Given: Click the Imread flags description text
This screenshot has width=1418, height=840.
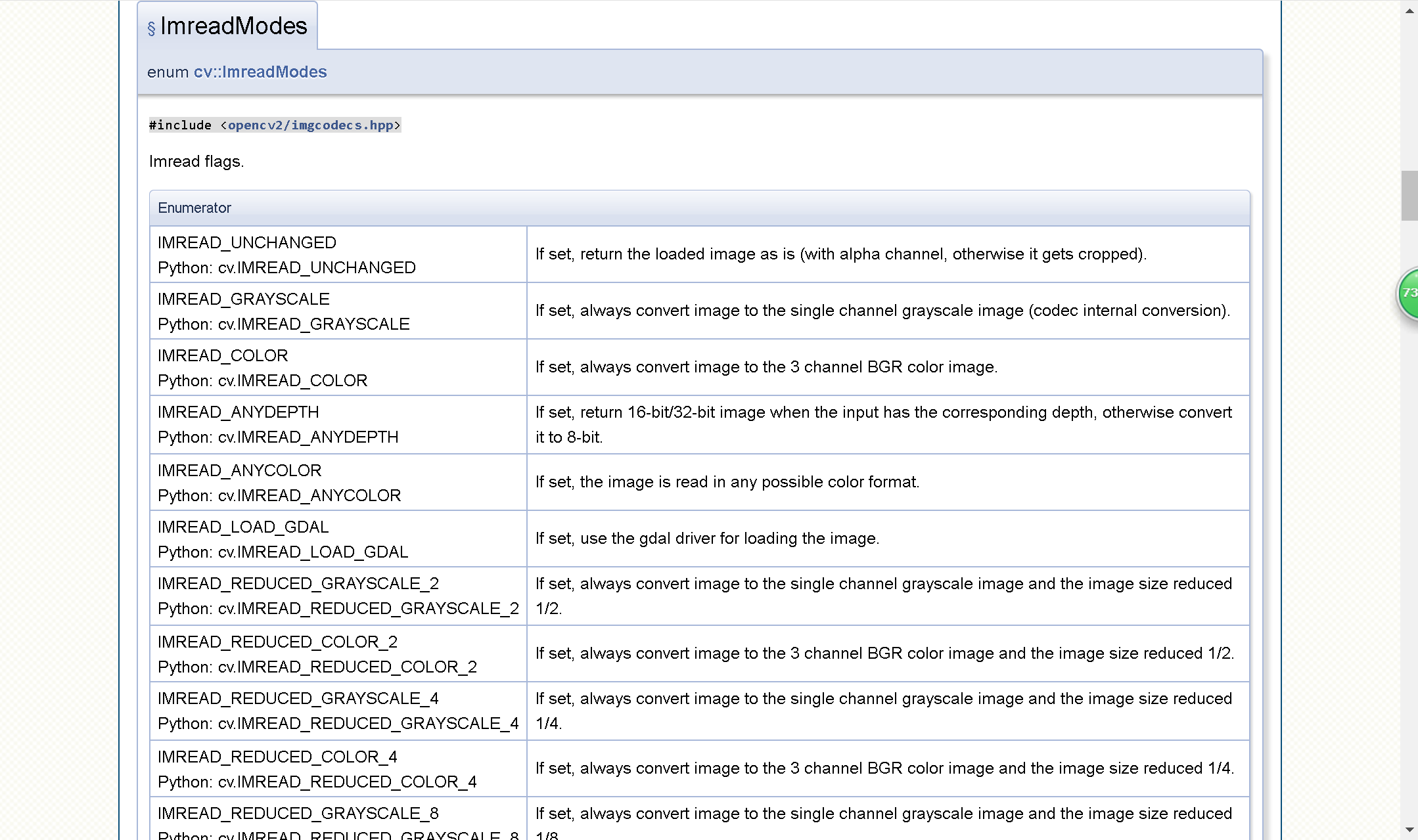Looking at the screenshot, I should point(196,161).
